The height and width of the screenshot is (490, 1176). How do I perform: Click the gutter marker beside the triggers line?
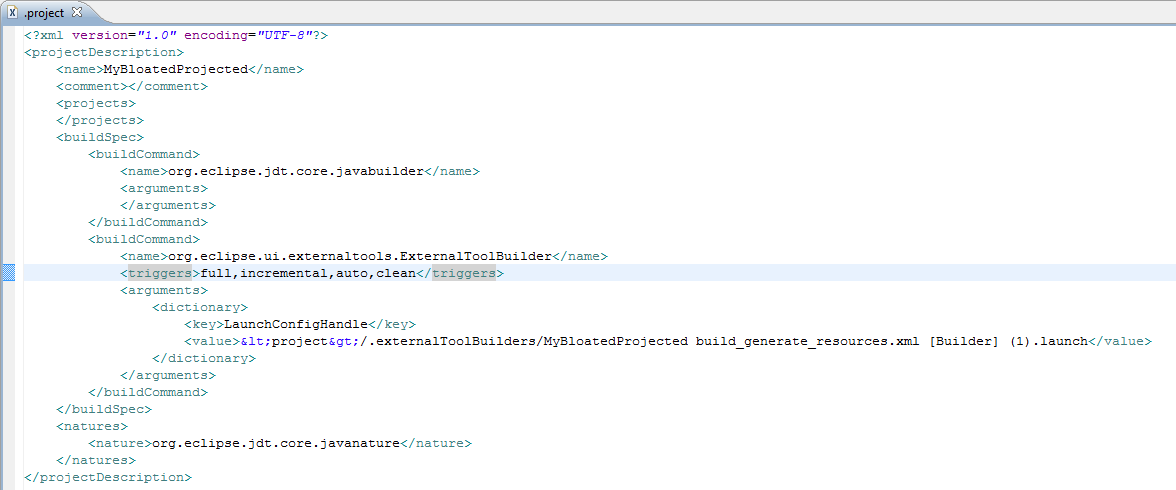coord(9,273)
